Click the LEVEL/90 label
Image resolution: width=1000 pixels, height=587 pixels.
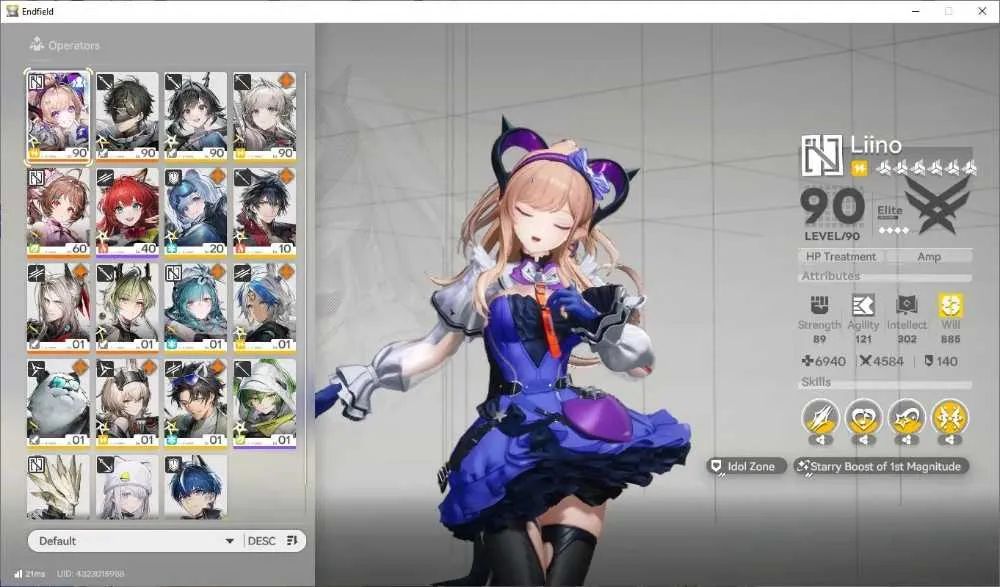click(x=832, y=236)
